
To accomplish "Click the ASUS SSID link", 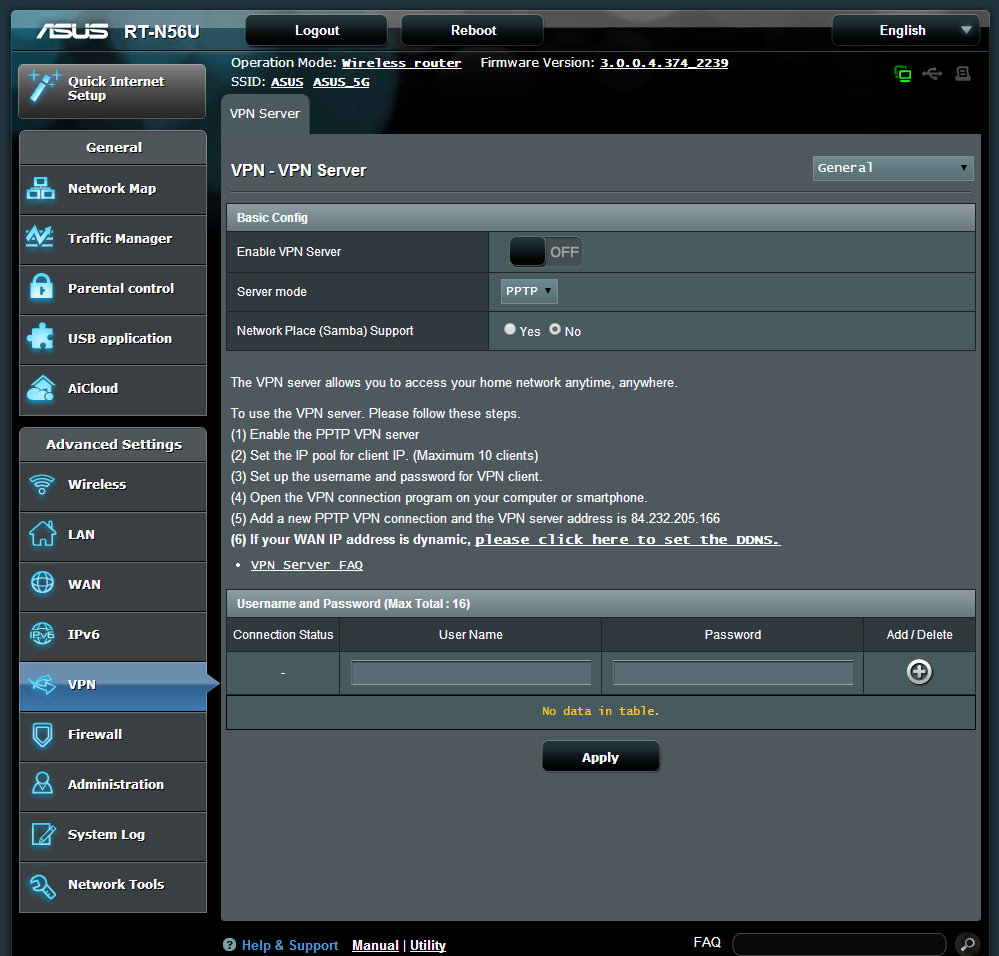I will point(287,82).
